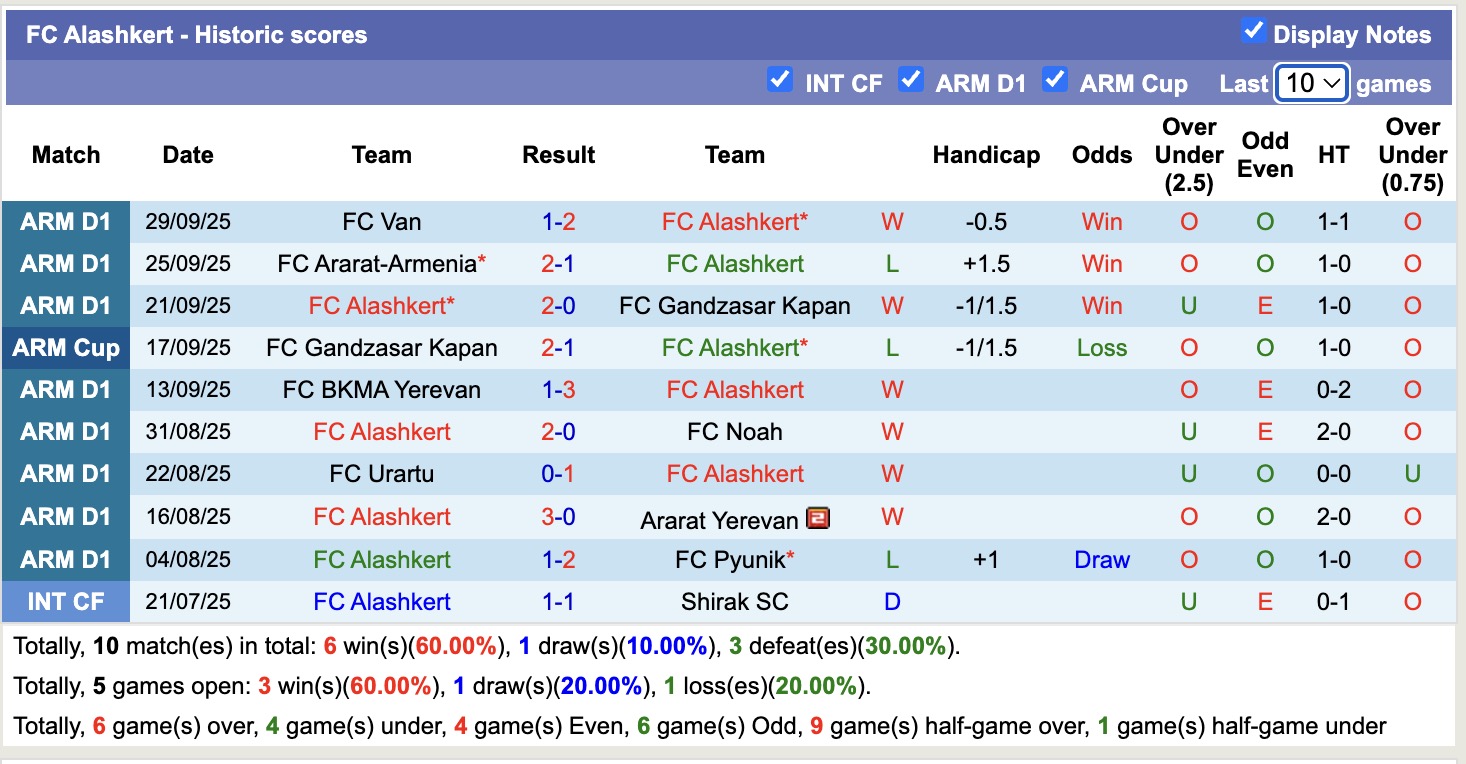Disable the INT CF filter checkbox

point(780,81)
